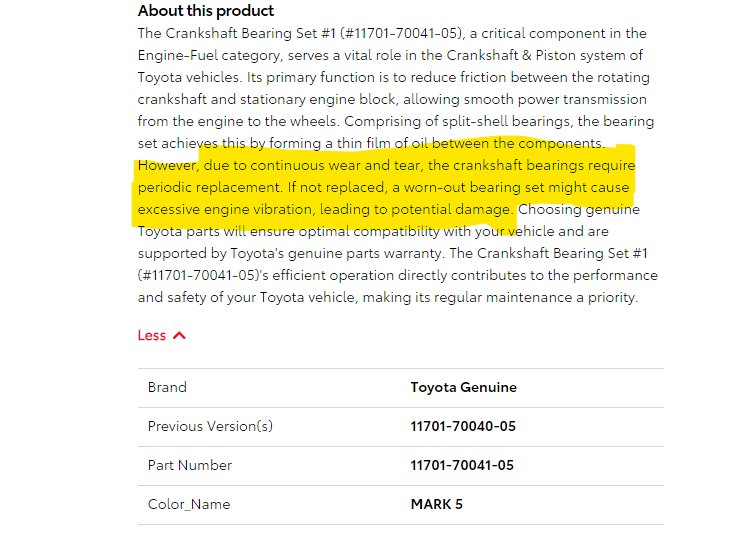The width and height of the screenshot is (753, 553).
Task: Select the Part Number row label
Action: tap(190, 465)
